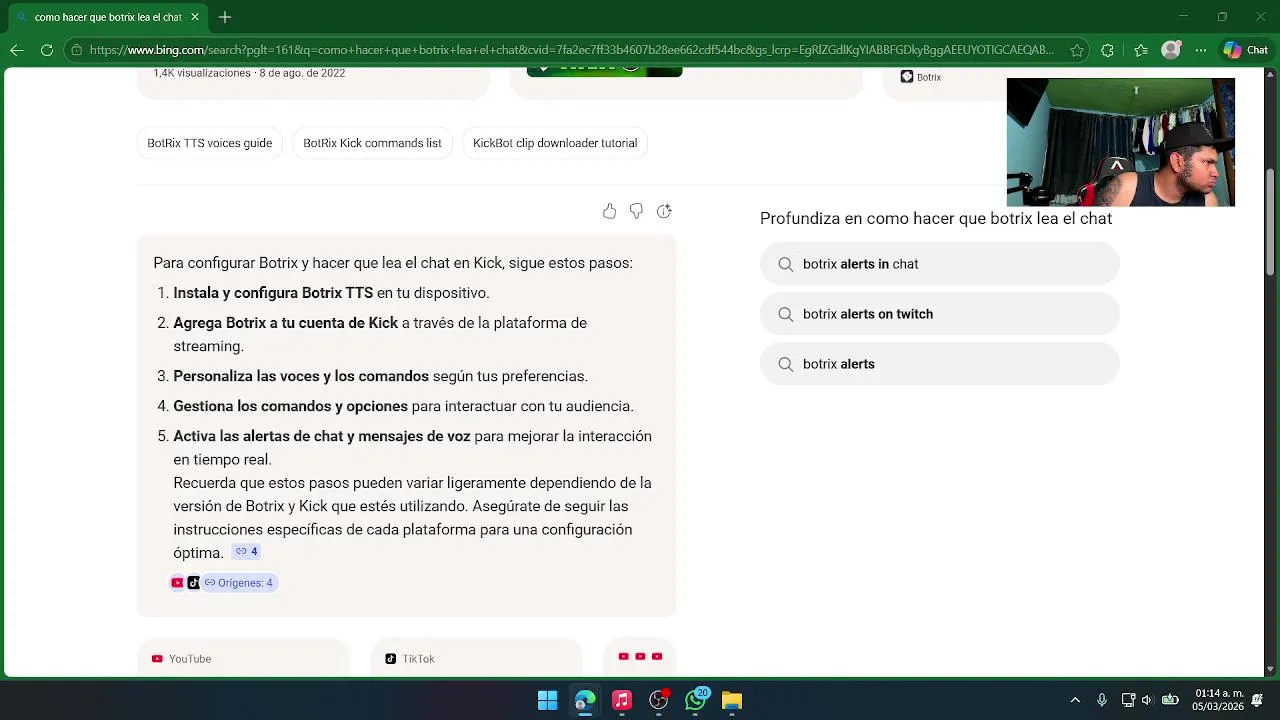The image size is (1280, 720).
Task: Reload the Bing search page
Action: click(47, 50)
